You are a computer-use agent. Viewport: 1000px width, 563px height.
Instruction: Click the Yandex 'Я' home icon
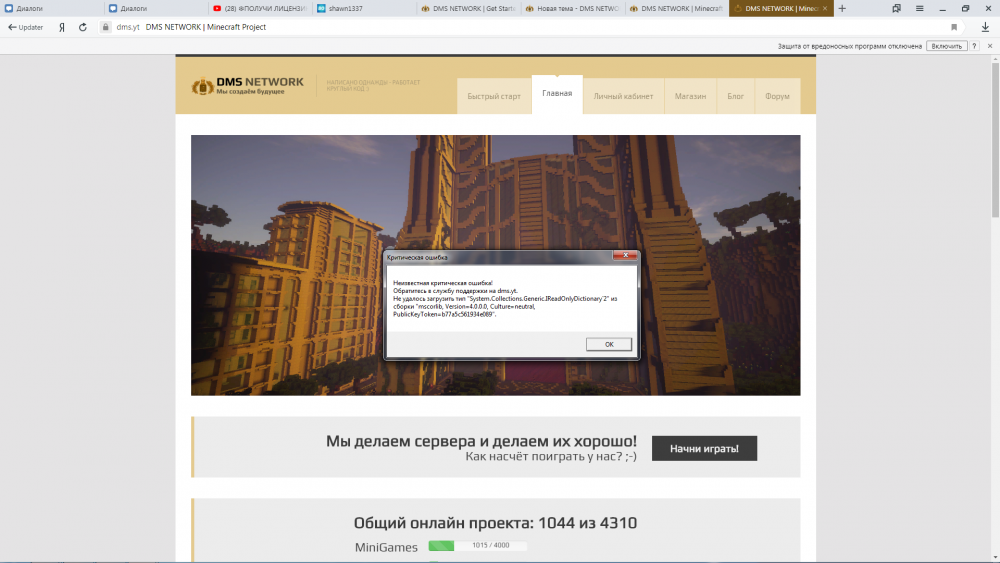click(62, 27)
